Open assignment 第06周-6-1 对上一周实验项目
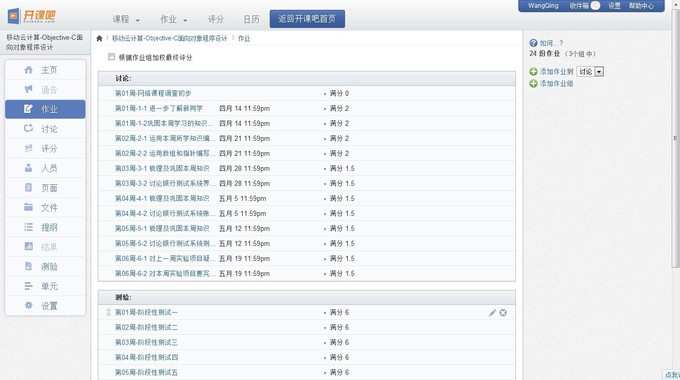This screenshot has width=680, height=380. (165, 258)
